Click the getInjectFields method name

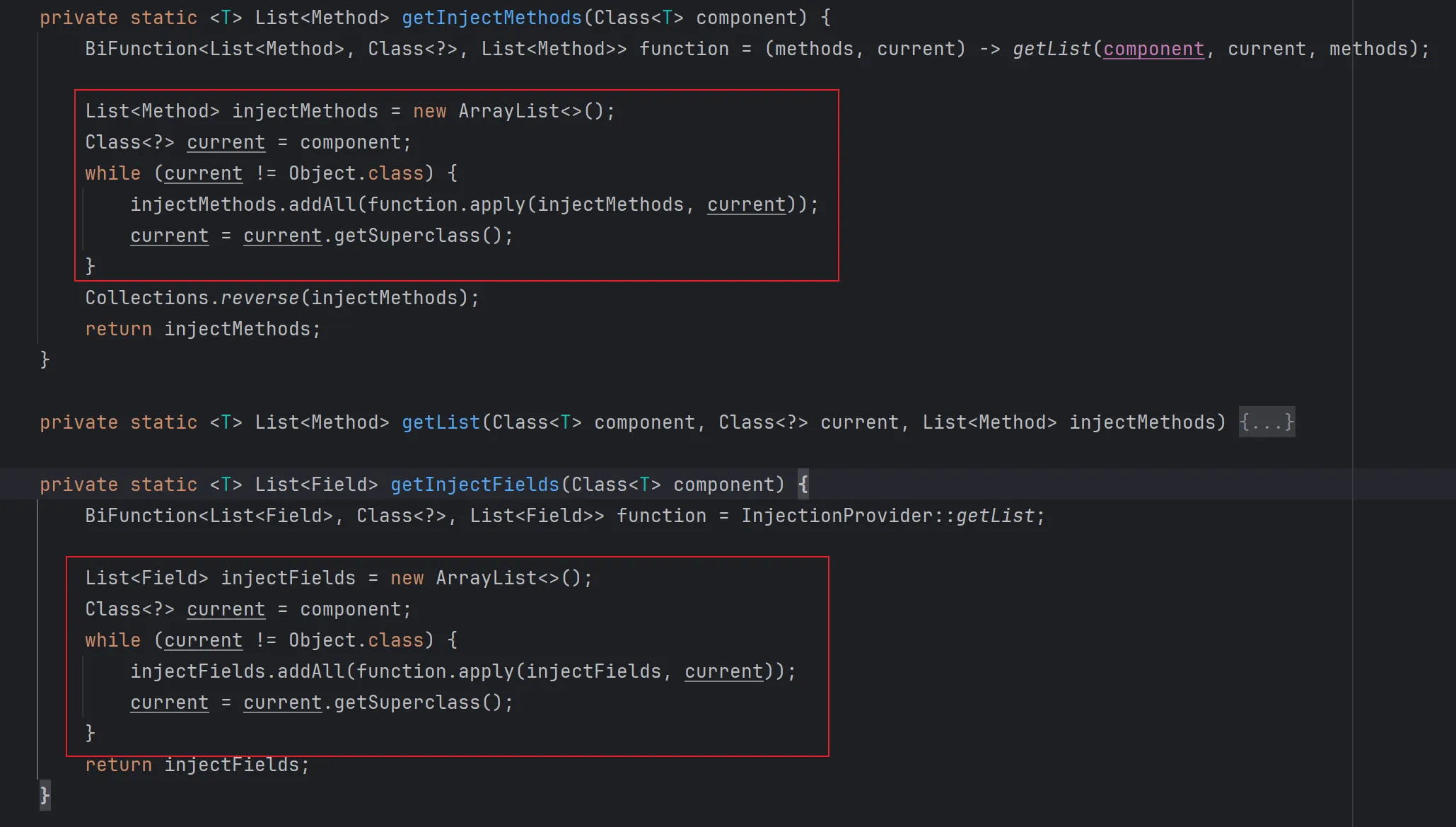(x=474, y=485)
